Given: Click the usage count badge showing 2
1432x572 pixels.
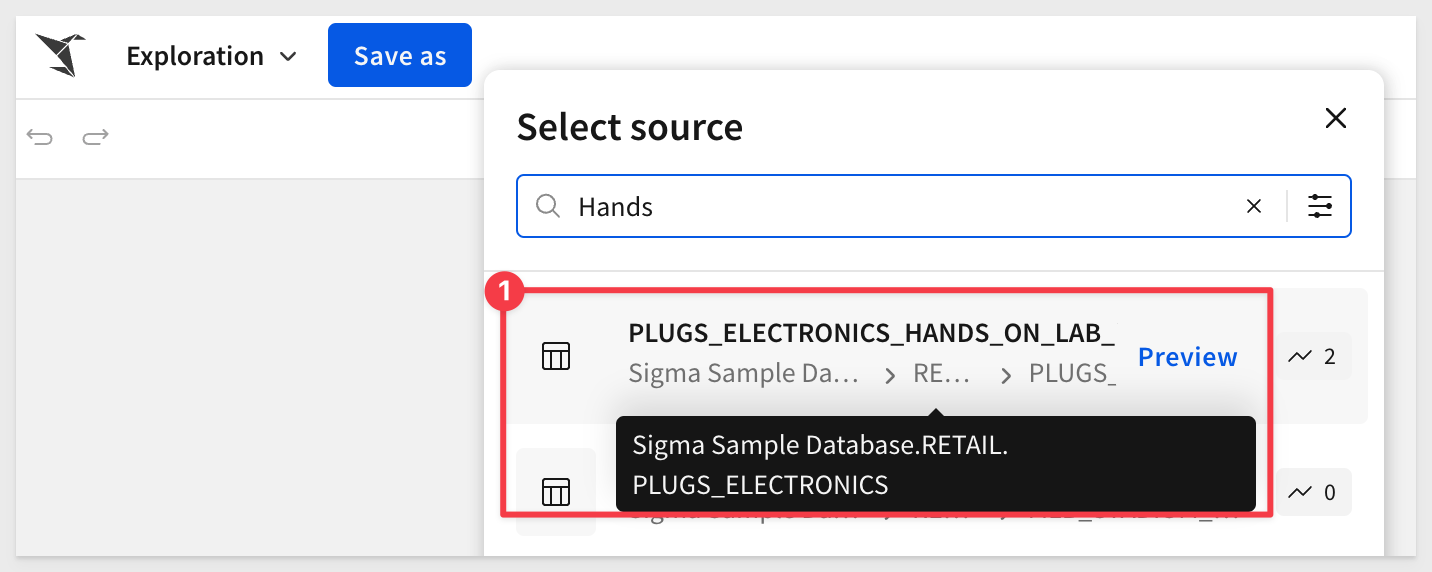Looking at the screenshot, I should click(1313, 356).
